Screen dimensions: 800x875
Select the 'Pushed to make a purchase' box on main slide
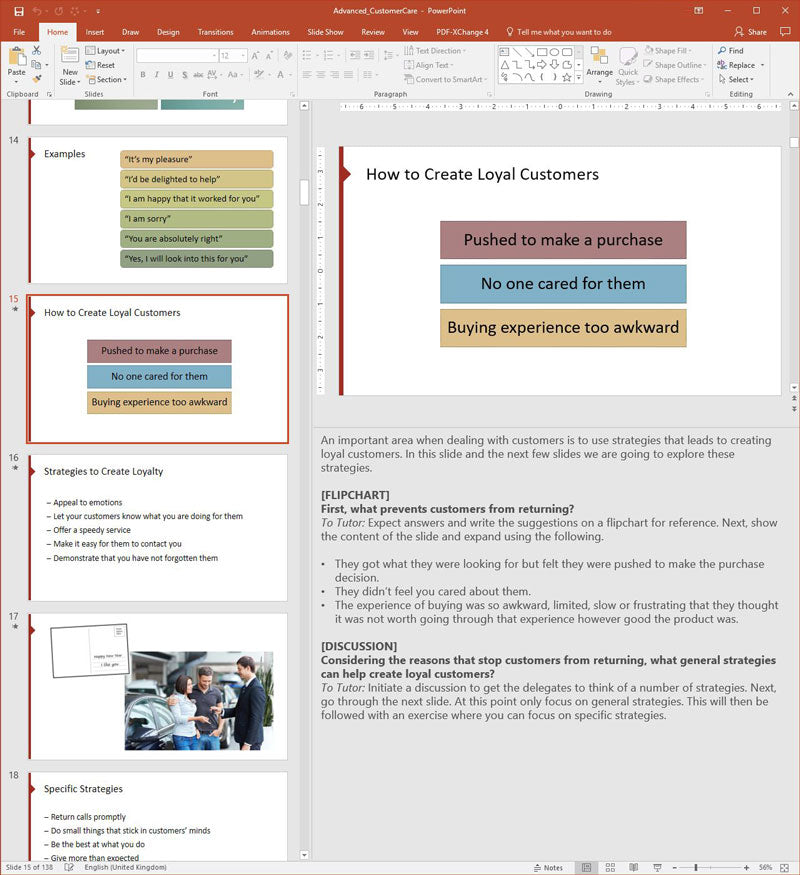[563, 240]
